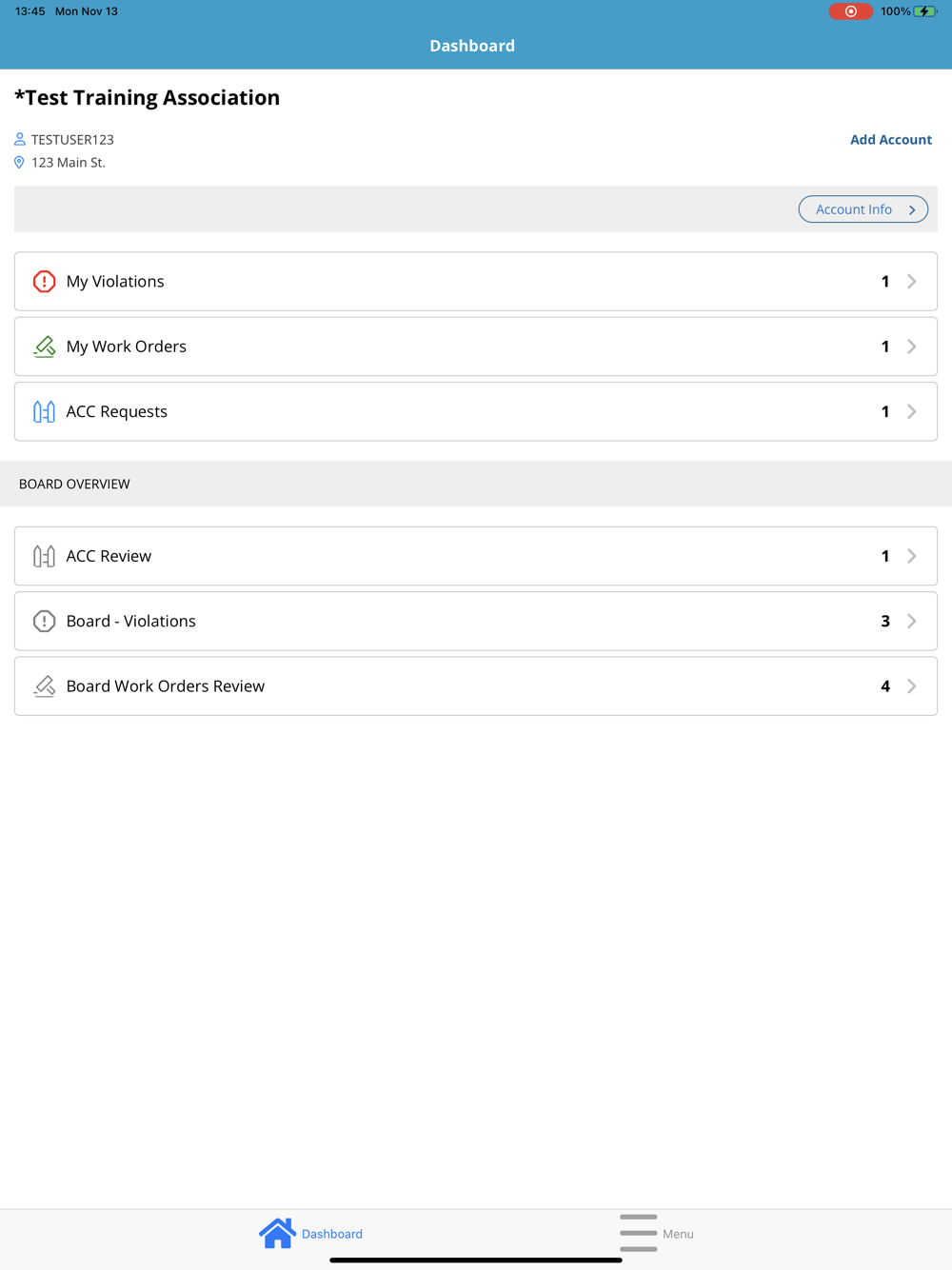
Task: Click the gray ACC Review fence icon
Action: (x=44, y=556)
